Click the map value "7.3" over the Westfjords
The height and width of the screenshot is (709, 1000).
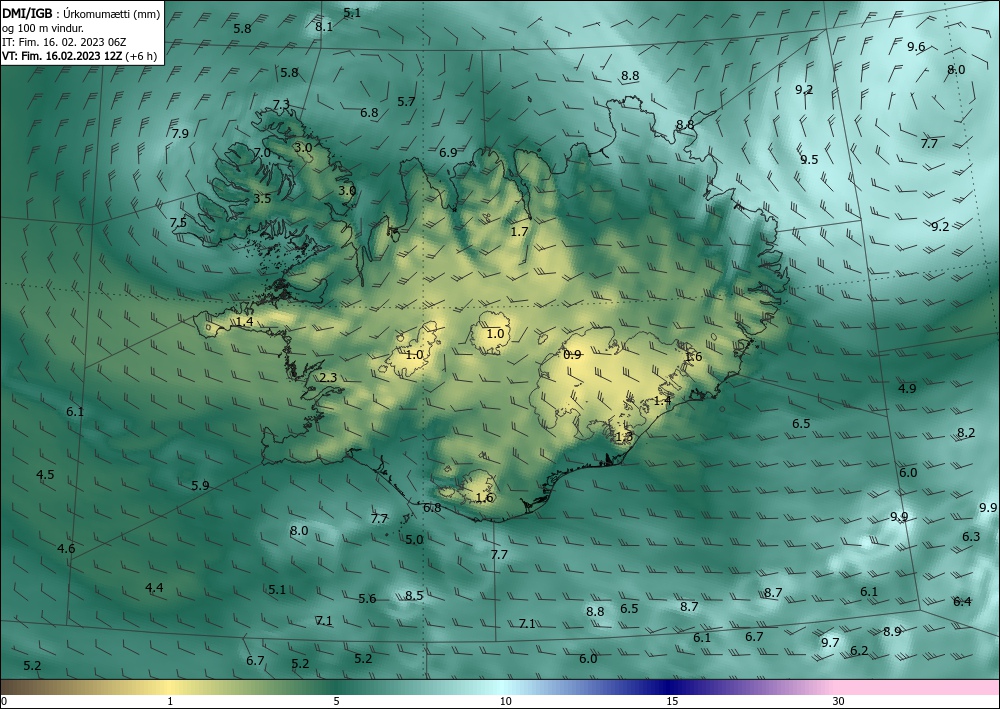(281, 105)
